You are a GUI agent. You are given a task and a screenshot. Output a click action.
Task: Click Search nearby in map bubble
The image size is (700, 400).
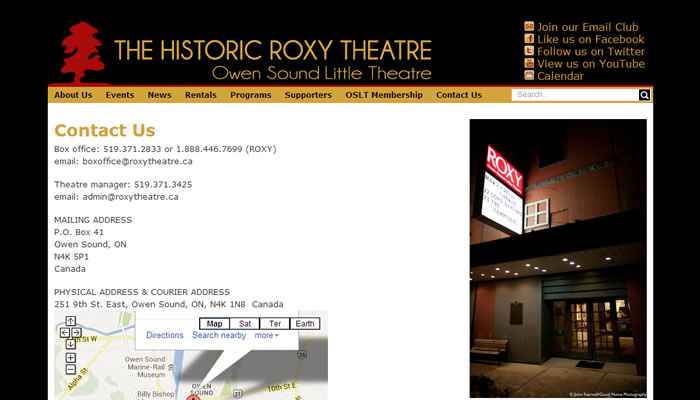[219, 335]
